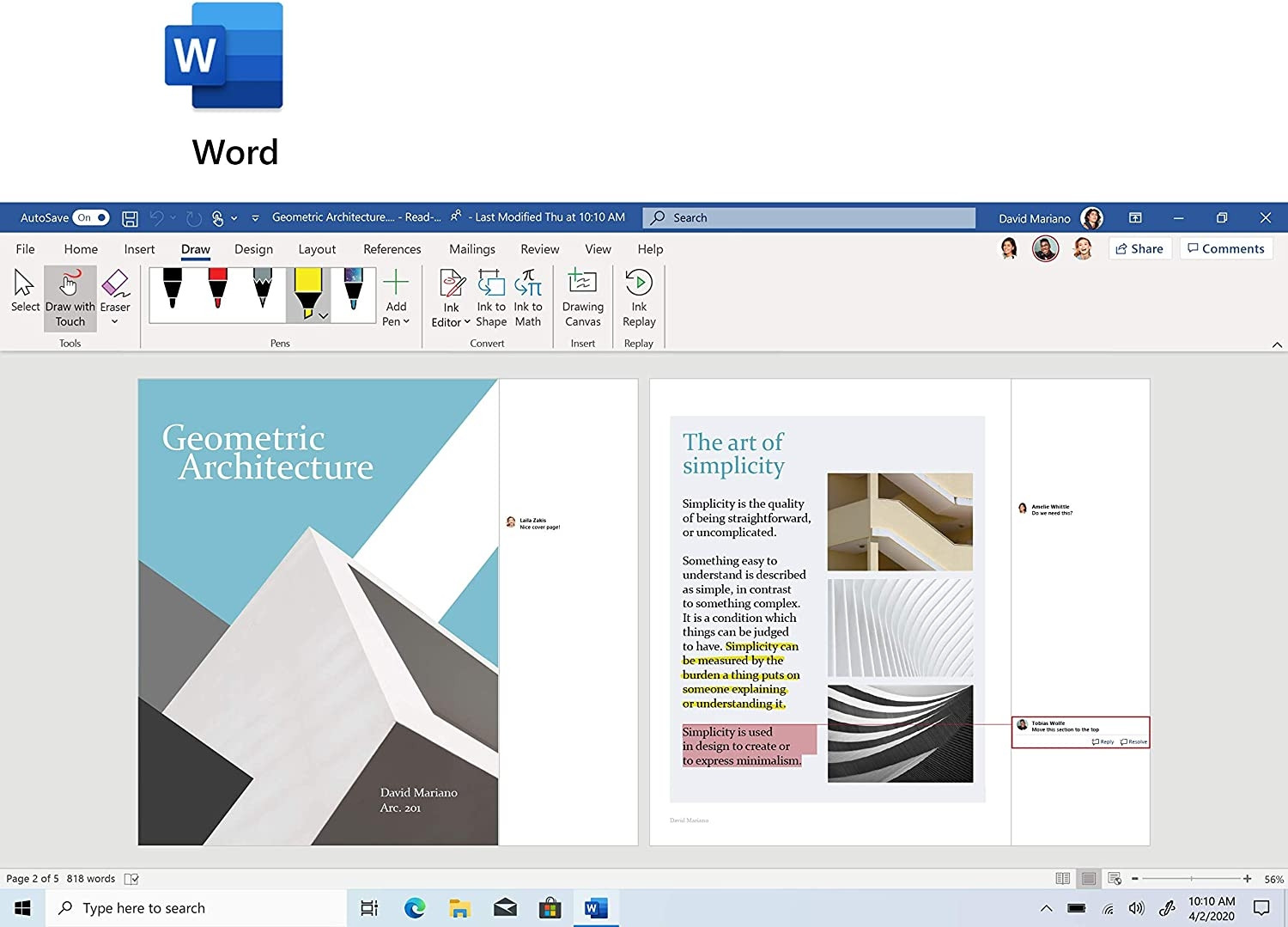
Task: Open the Comments pane button
Action: tap(1225, 249)
